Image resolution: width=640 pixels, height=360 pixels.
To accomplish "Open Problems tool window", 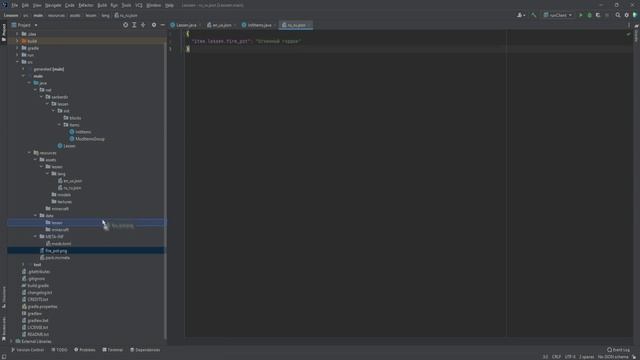I will pos(84,350).
